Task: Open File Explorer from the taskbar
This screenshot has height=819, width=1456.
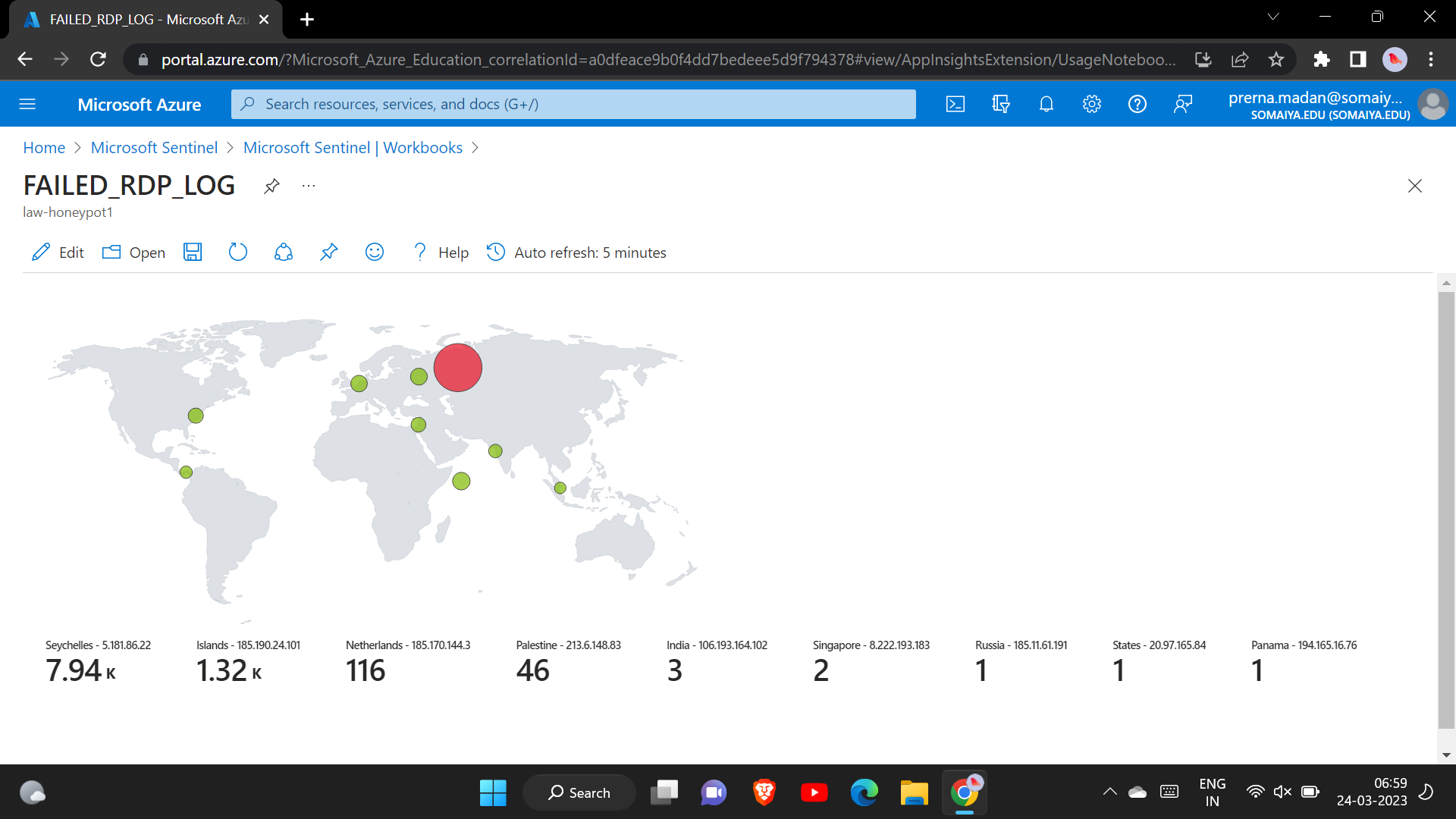Action: pyautogui.click(x=915, y=792)
